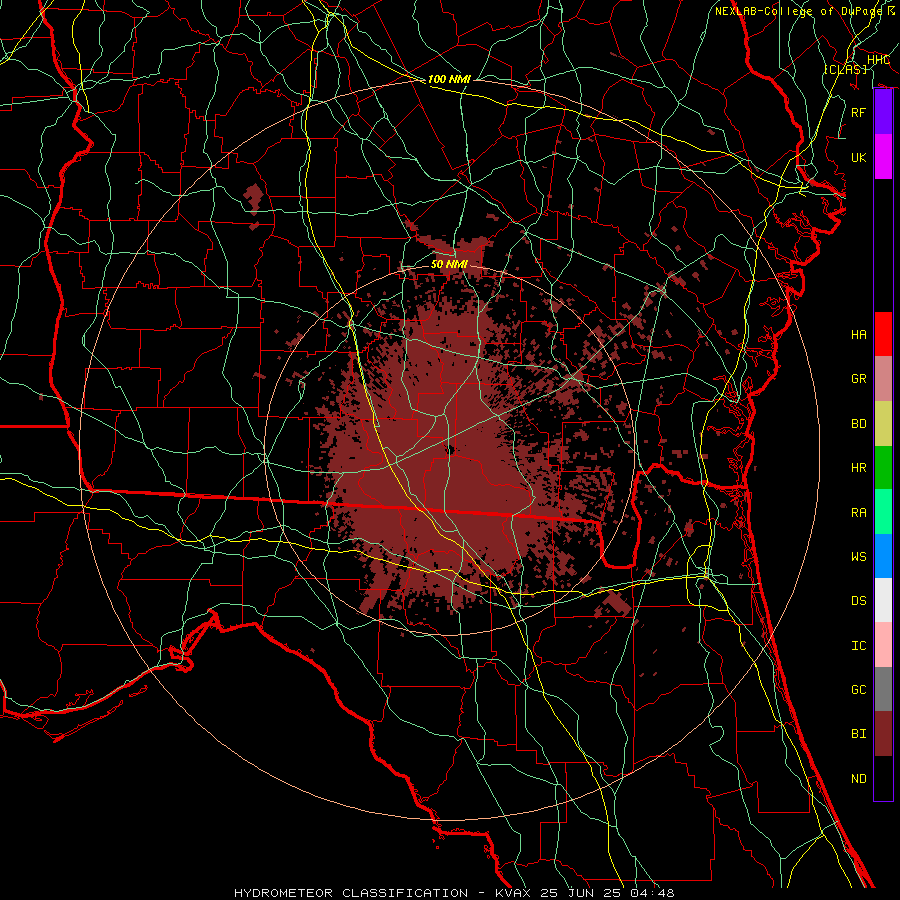Click the RF purple legend swatch
Viewport: 900px width, 900px height.
(883, 112)
